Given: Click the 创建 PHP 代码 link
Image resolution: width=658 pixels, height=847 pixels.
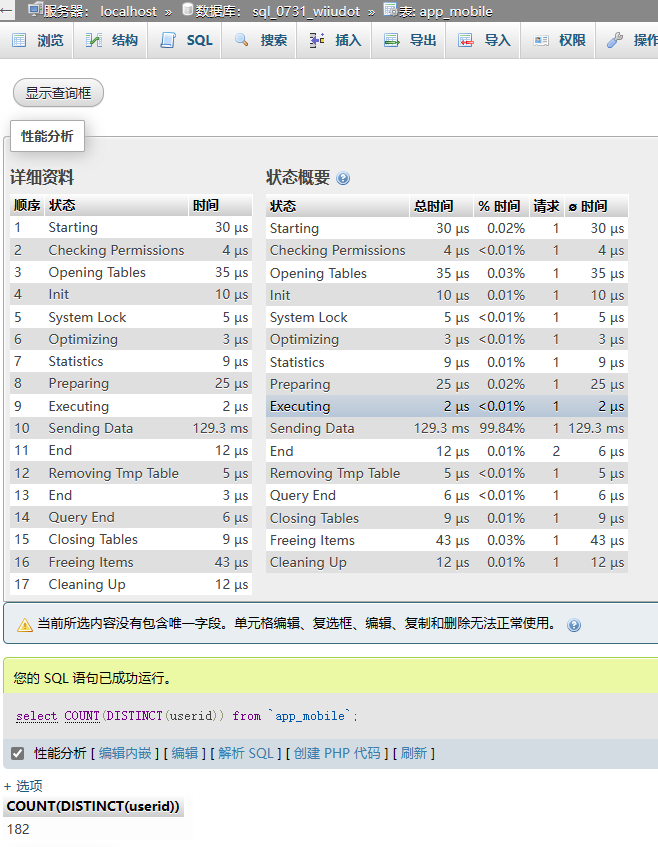Looking at the screenshot, I should [337, 753].
